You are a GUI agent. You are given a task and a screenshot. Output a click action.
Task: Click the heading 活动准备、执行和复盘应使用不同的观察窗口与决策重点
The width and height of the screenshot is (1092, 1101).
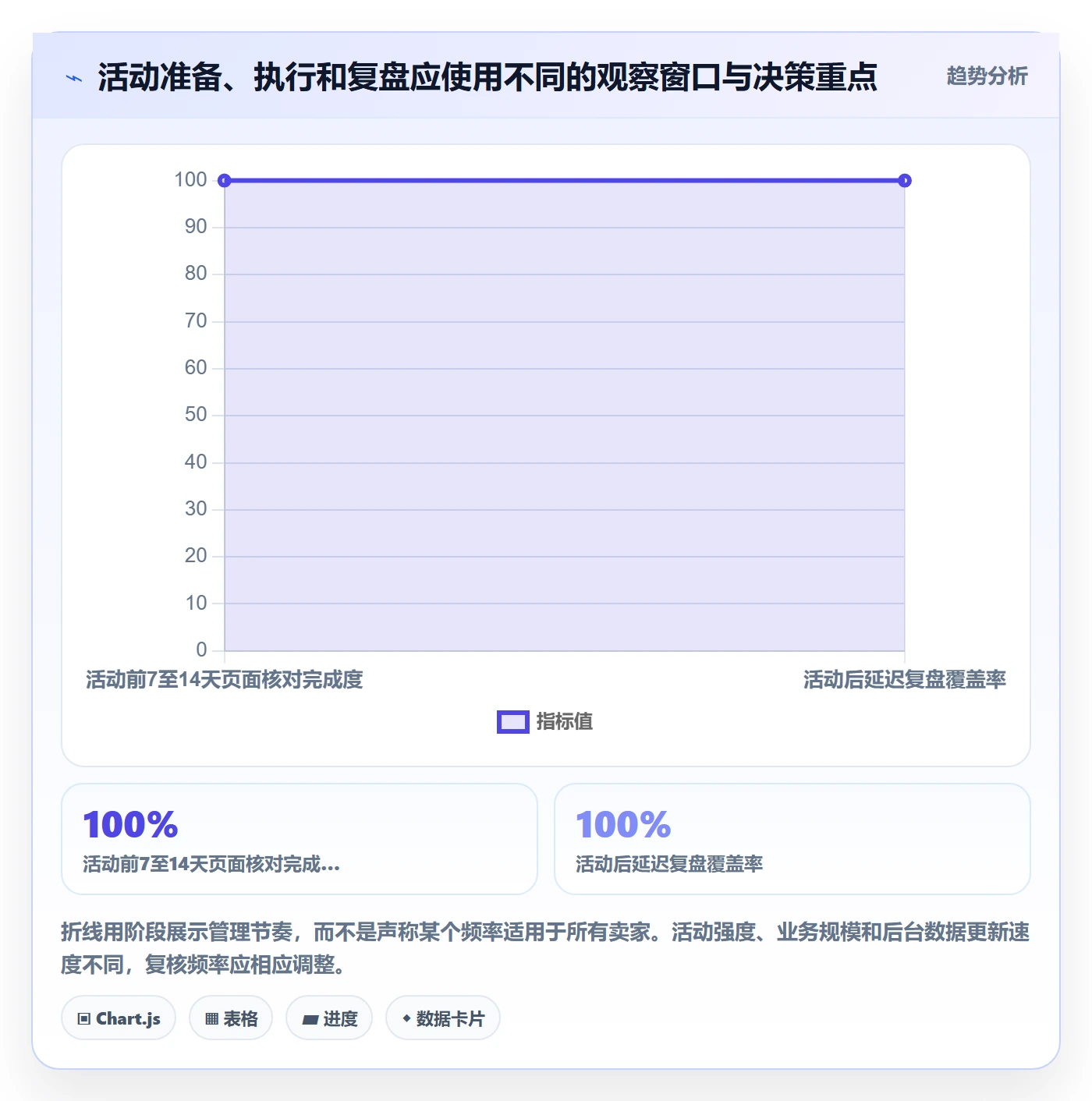487,77
